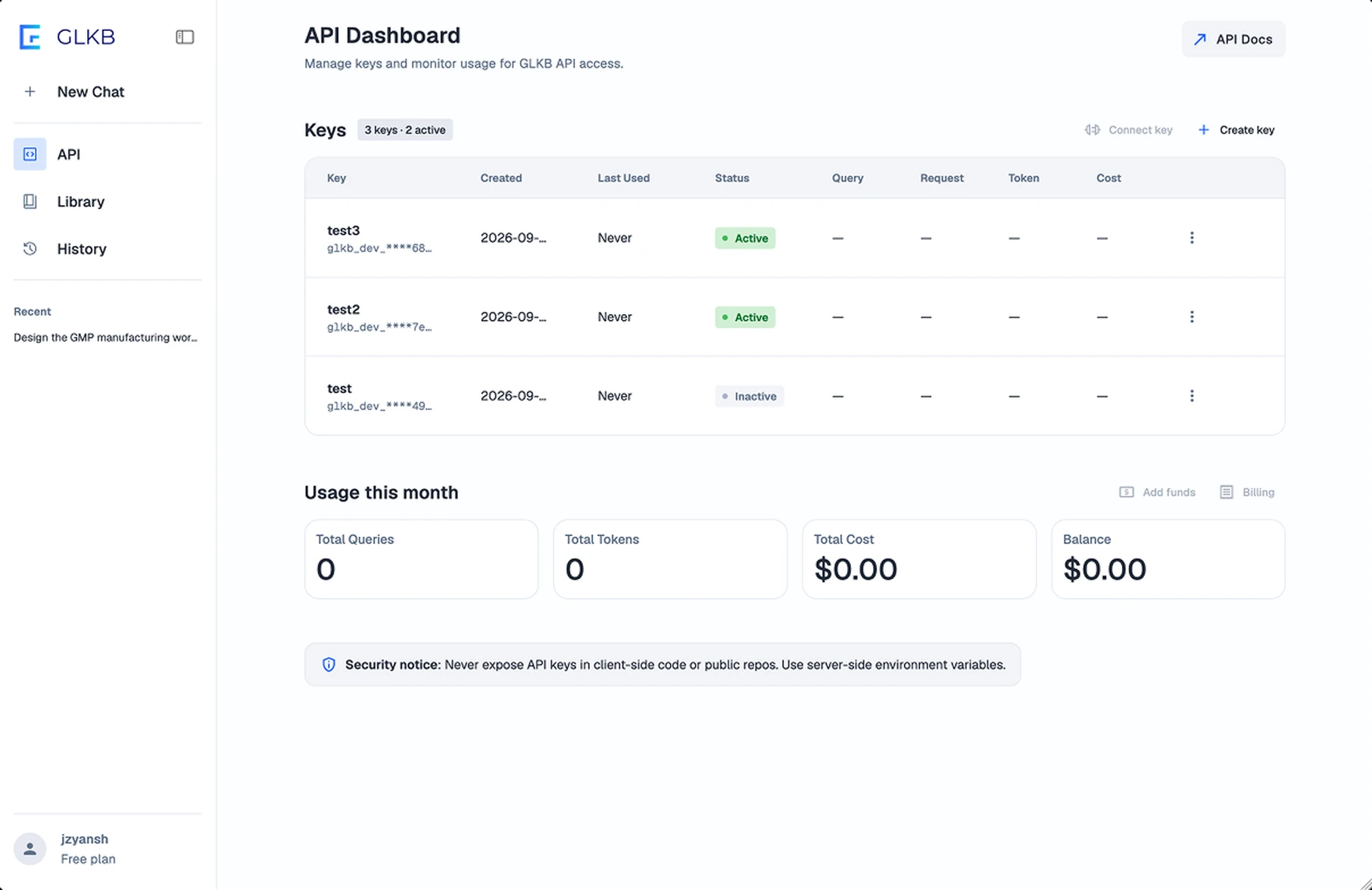Open the more options menu for test3
Viewport: 1372px width, 890px height.
1192,238
